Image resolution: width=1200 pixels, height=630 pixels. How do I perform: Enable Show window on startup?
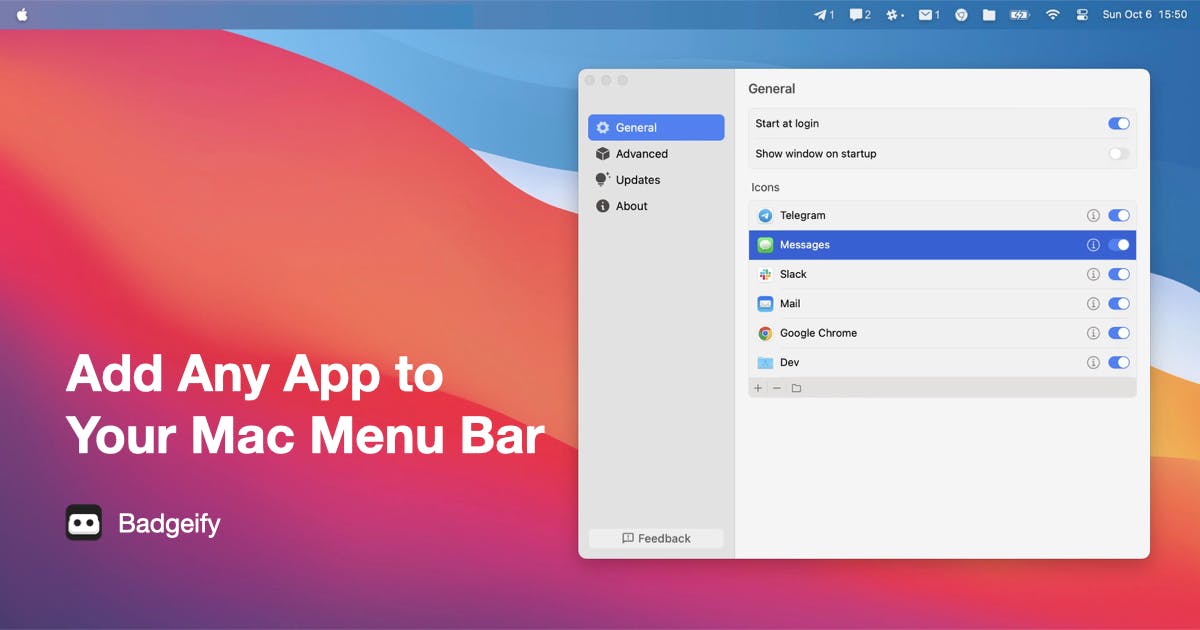[1119, 153]
